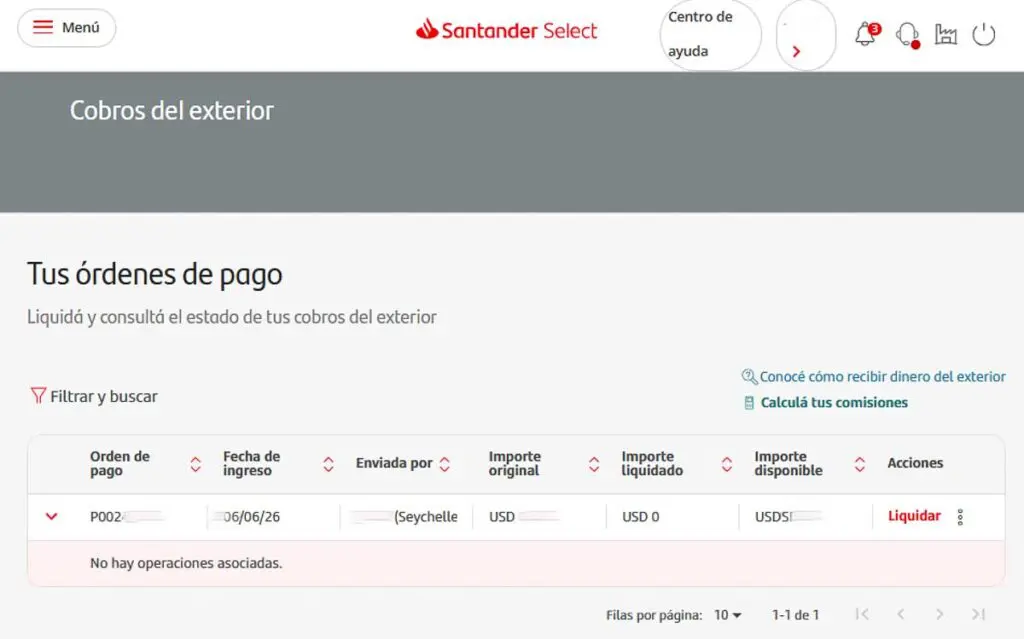1024x639 pixels.
Task: Click the Orden de pago column header
Action: click(120, 463)
